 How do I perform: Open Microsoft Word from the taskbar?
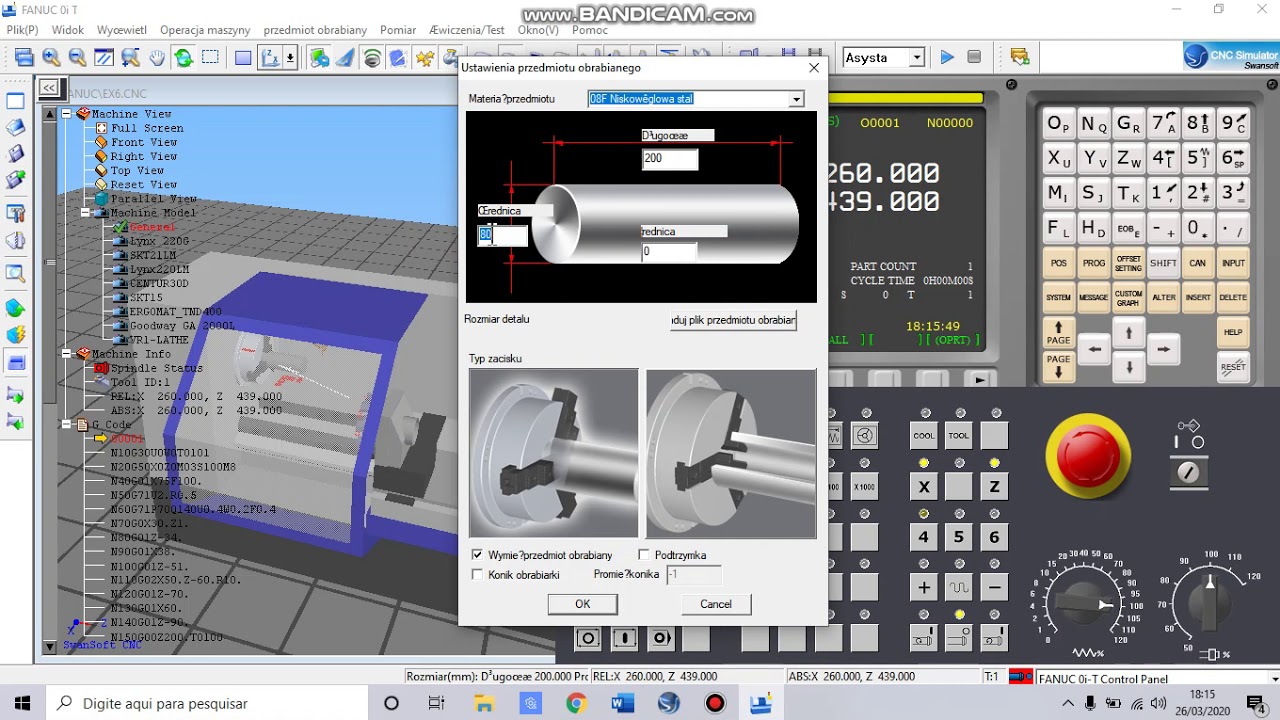click(x=622, y=703)
